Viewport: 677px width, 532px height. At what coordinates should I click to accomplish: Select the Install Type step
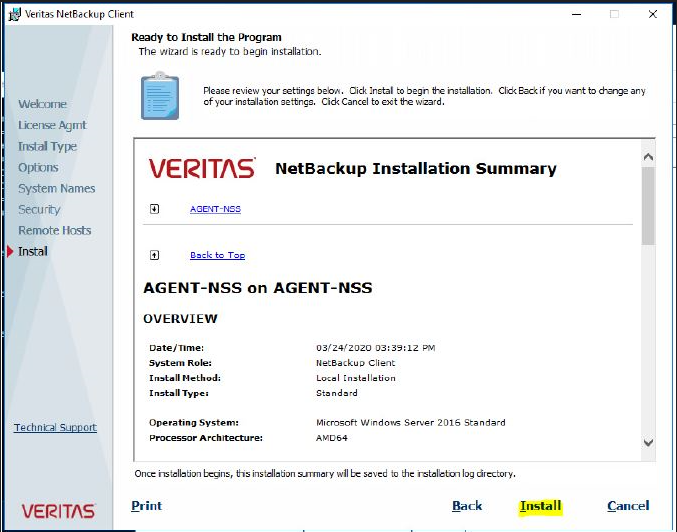click(x=47, y=146)
